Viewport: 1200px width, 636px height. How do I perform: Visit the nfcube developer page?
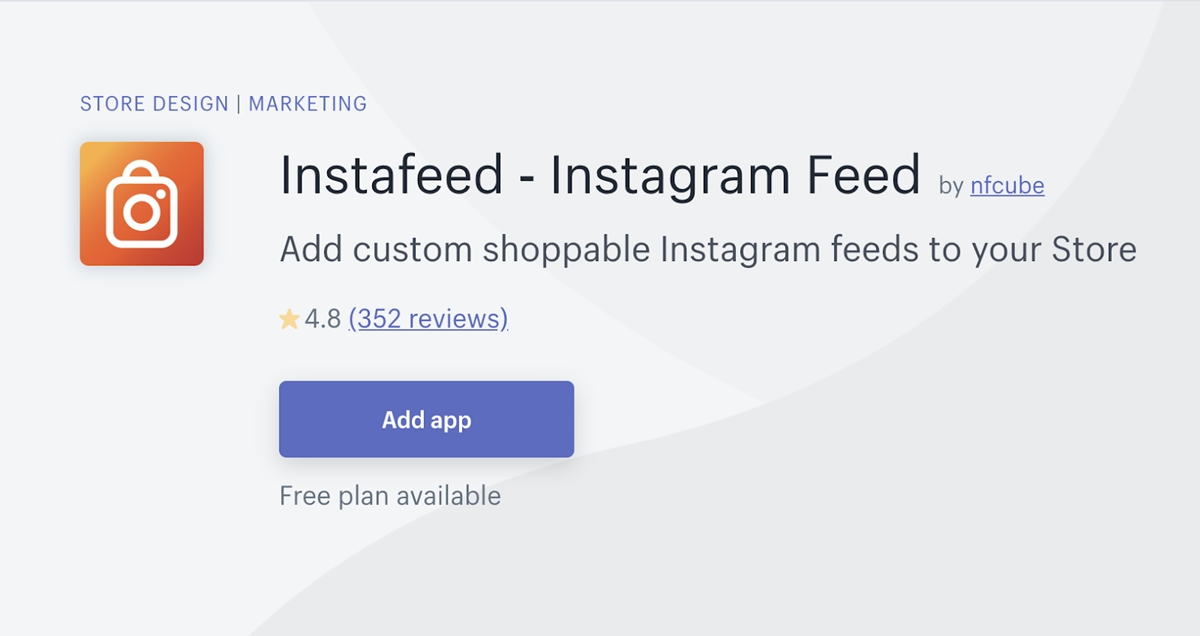click(x=1007, y=185)
